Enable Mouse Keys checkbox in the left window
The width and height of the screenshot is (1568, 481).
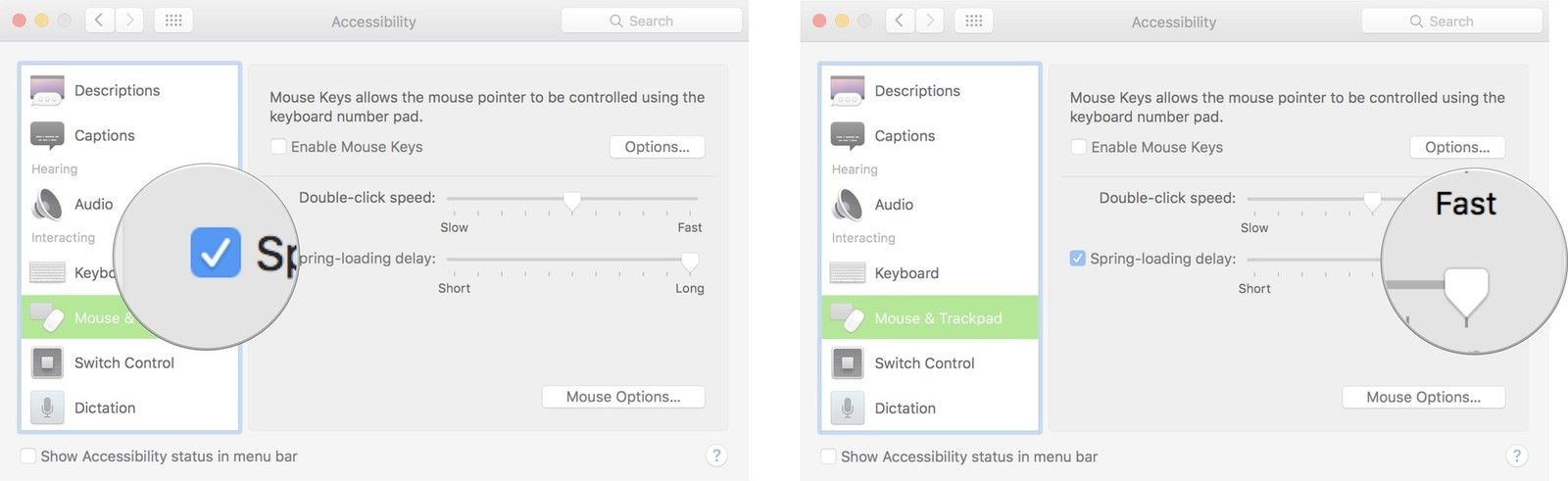point(278,147)
